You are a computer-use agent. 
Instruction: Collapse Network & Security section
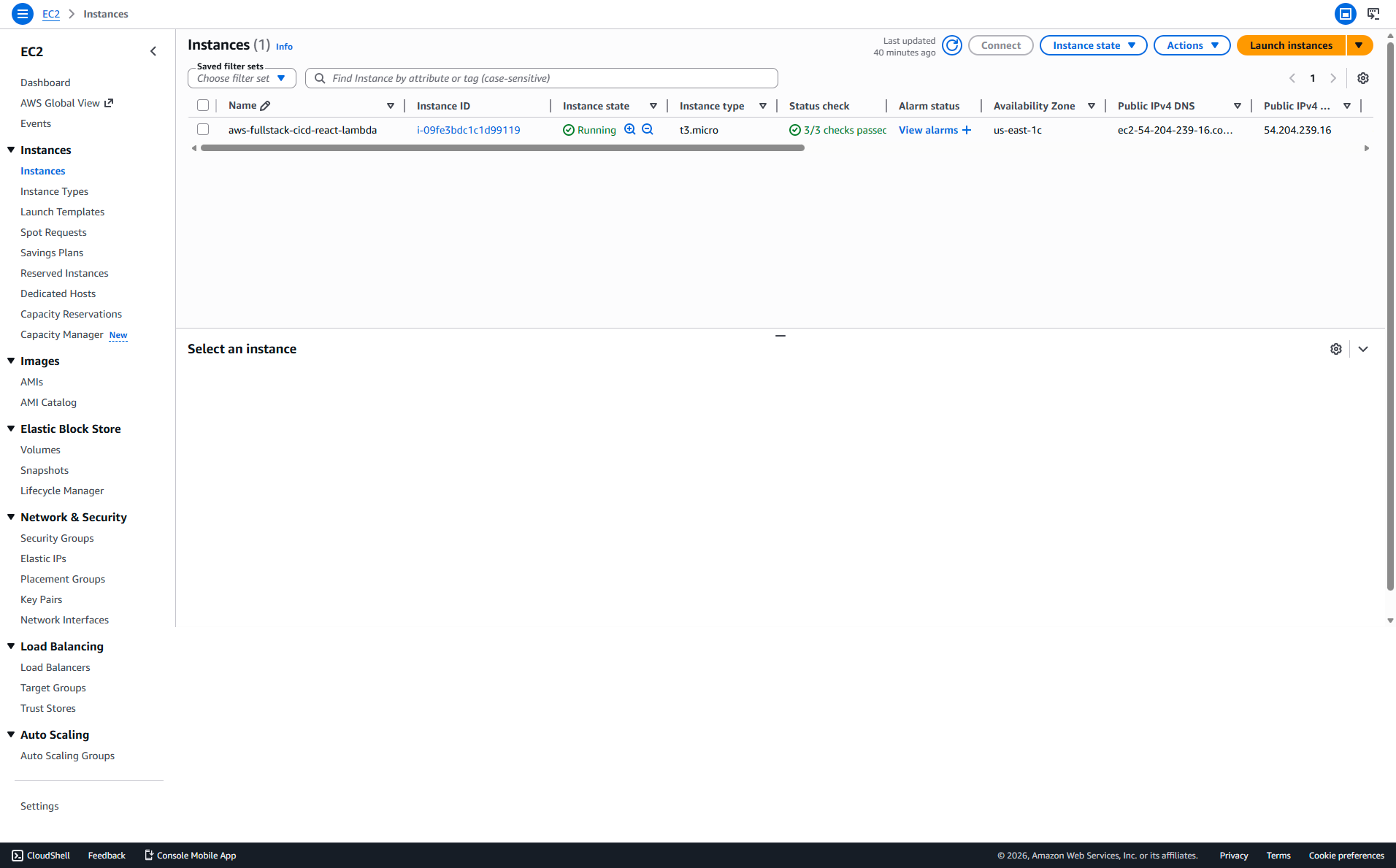(x=11, y=517)
